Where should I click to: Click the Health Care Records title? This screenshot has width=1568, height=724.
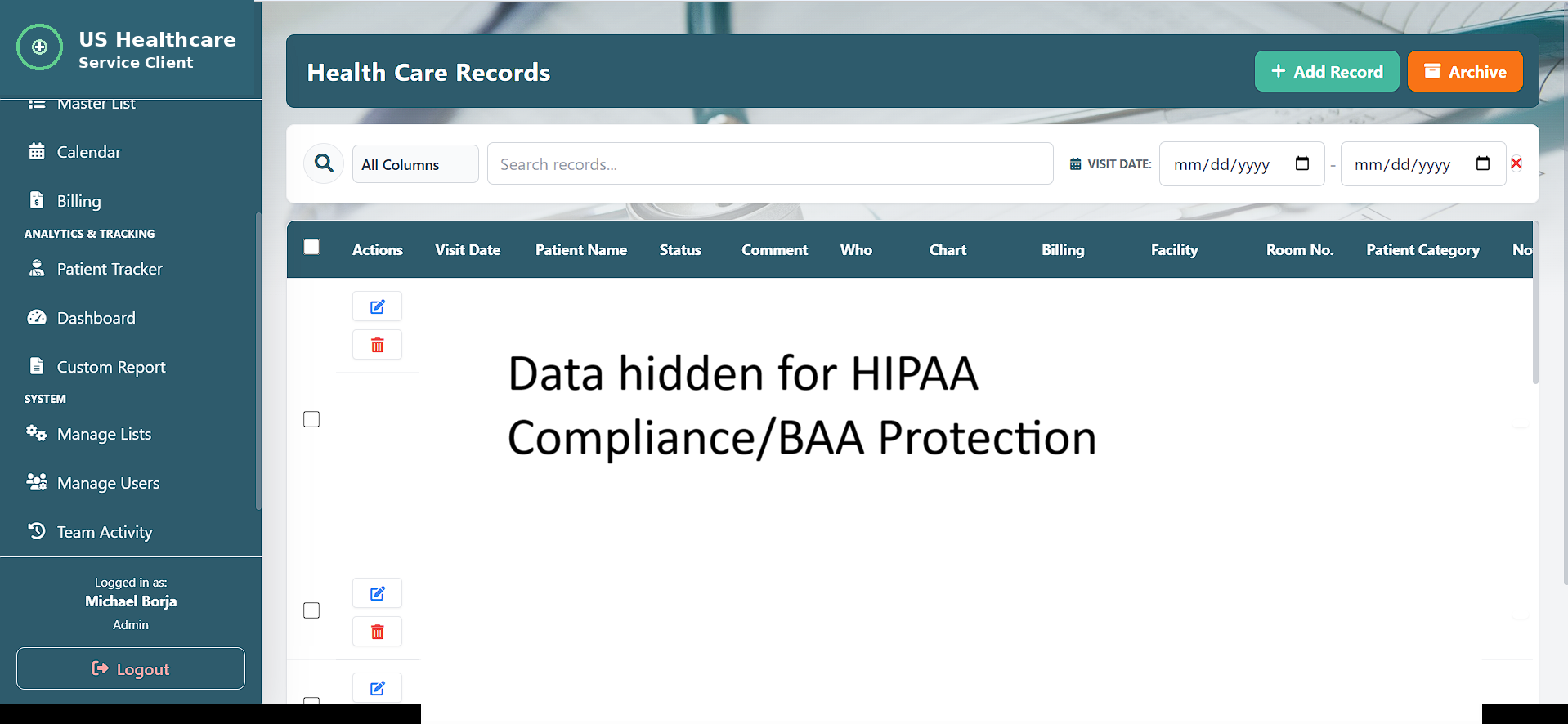coord(428,73)
